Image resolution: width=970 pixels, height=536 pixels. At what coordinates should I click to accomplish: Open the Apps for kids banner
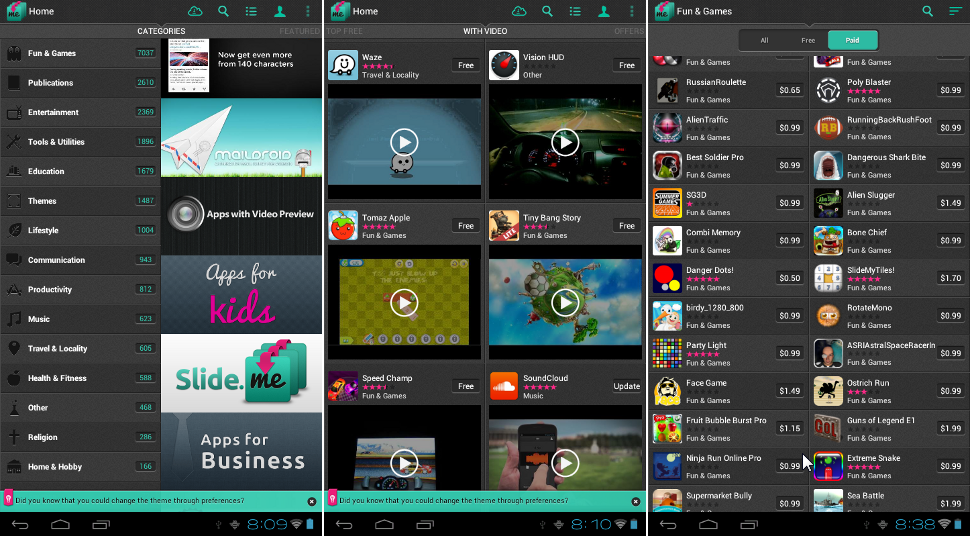[x=241, y=295]
